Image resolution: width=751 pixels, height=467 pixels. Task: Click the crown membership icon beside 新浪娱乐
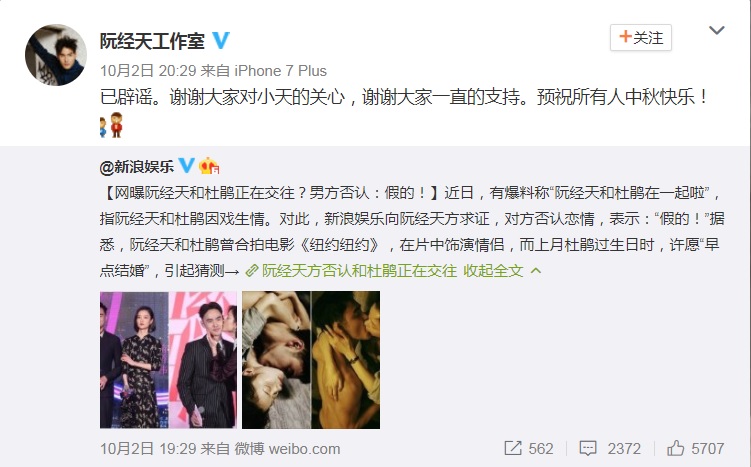(209, 166)
